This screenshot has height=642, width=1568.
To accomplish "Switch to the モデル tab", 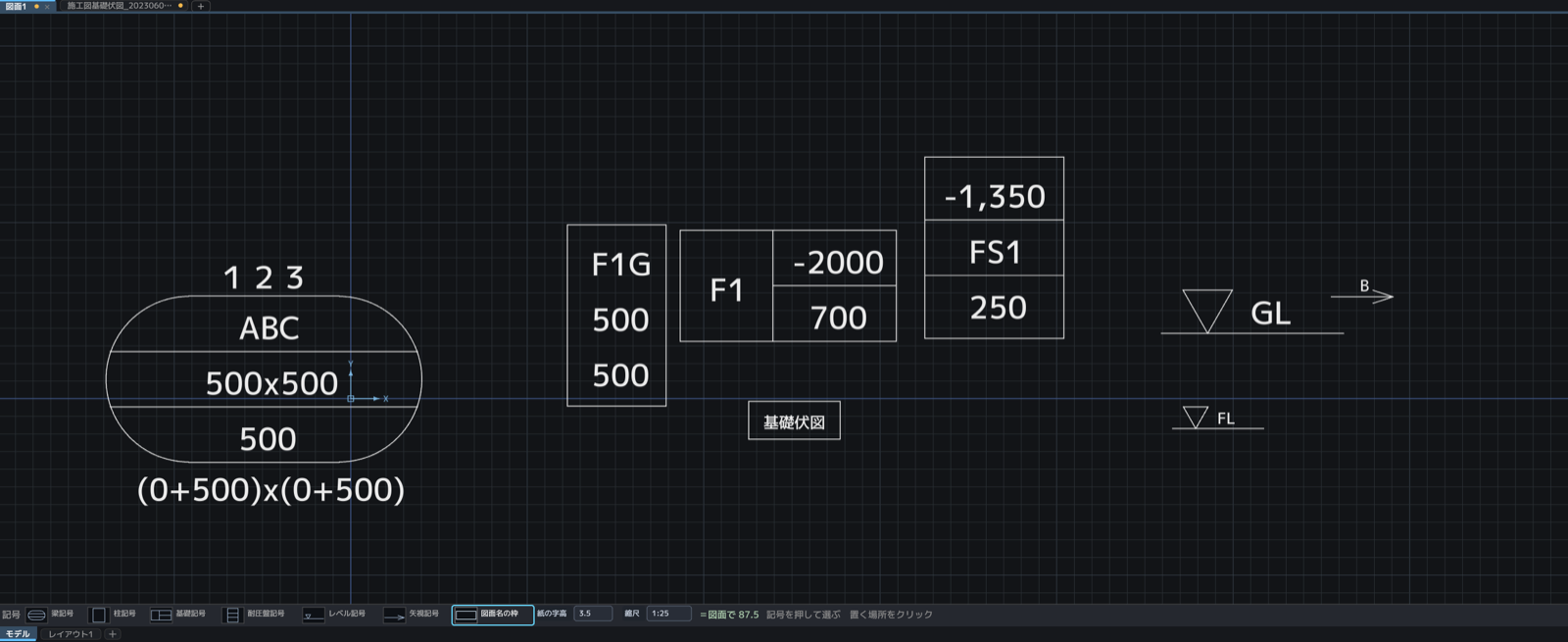I will [x=18, y=634].
